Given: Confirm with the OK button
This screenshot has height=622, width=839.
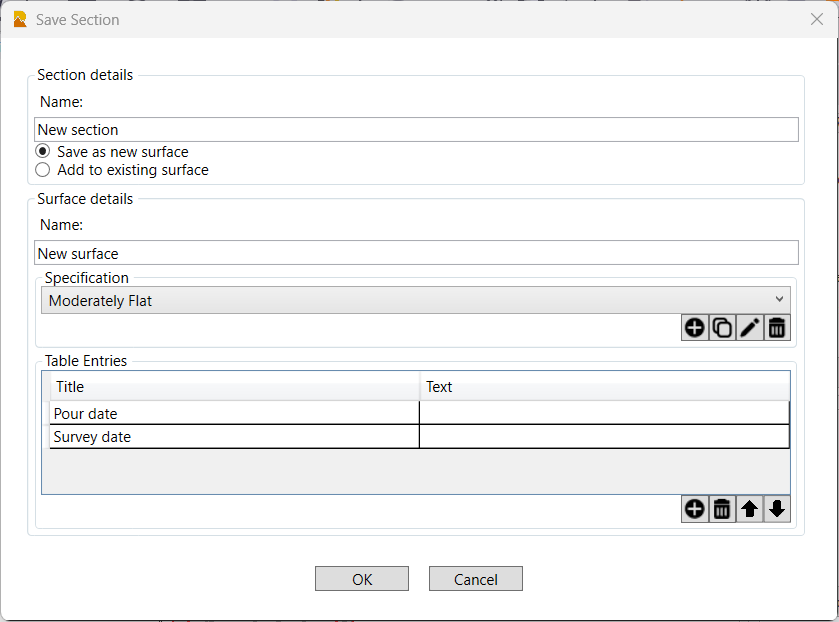Looking at the screenshot, I should 362,579.
